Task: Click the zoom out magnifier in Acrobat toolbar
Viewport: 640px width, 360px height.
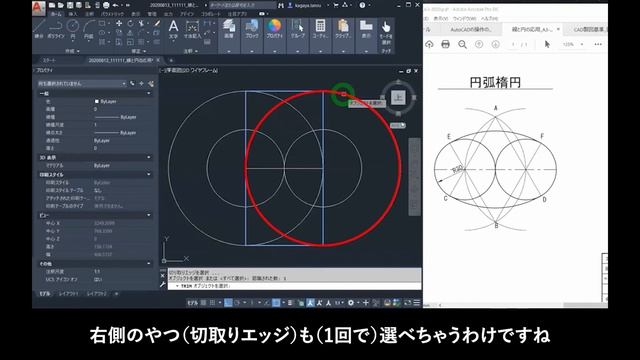Action: [x=462, y=44]
